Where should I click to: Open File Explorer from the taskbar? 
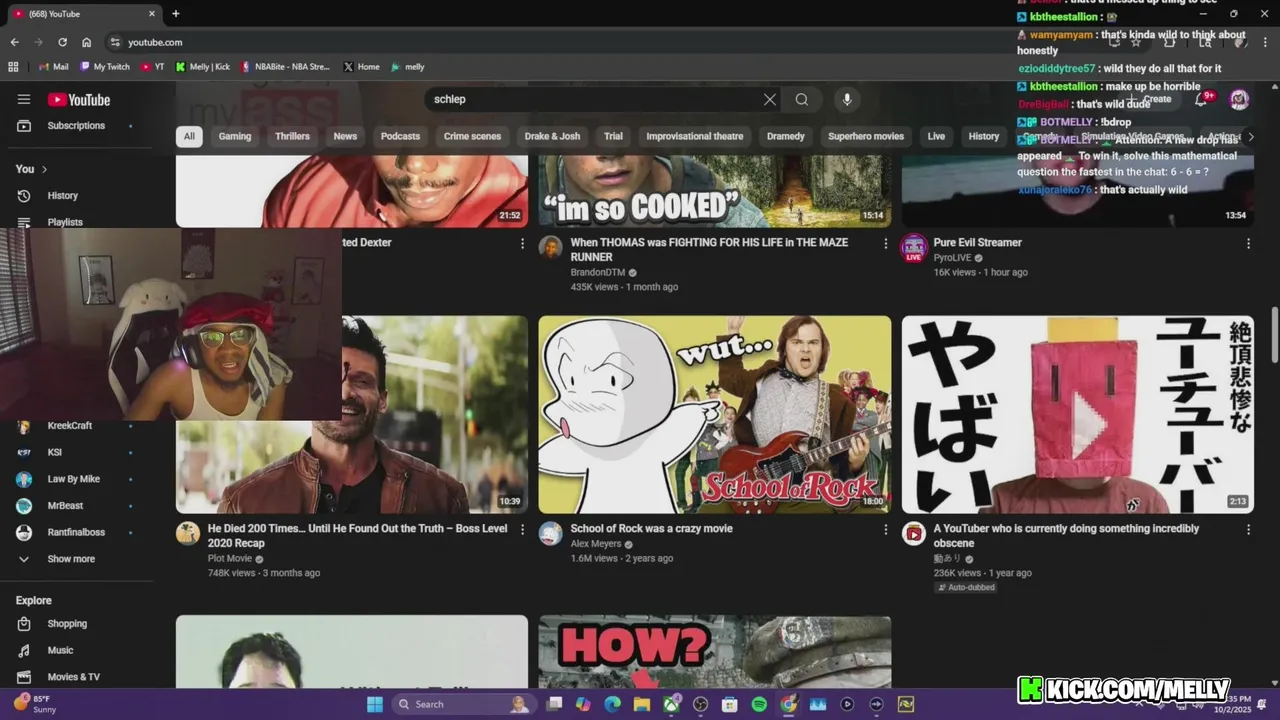tap(641, 704)
